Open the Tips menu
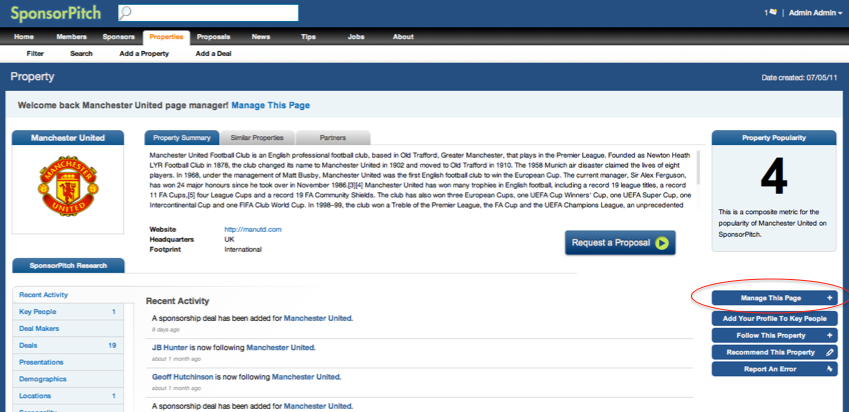The height and width of the screenshot is (412, 849). (308, 37)
